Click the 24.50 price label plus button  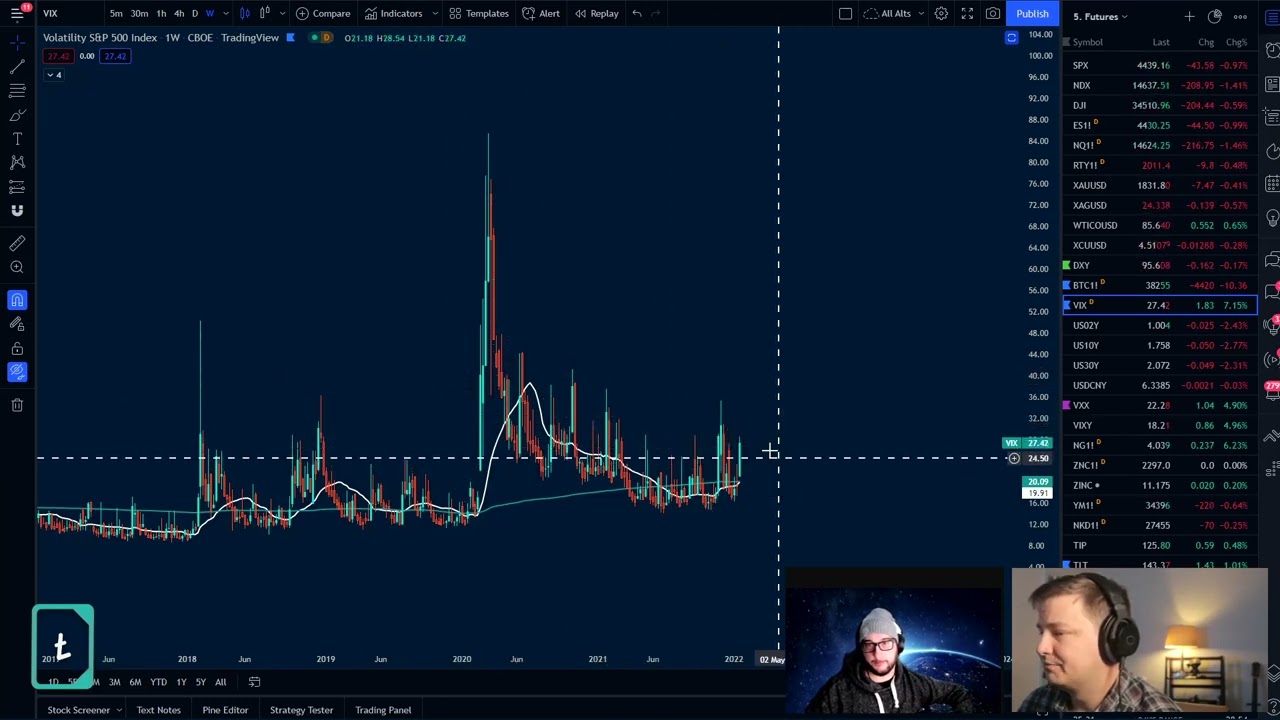click(1013, 458)
